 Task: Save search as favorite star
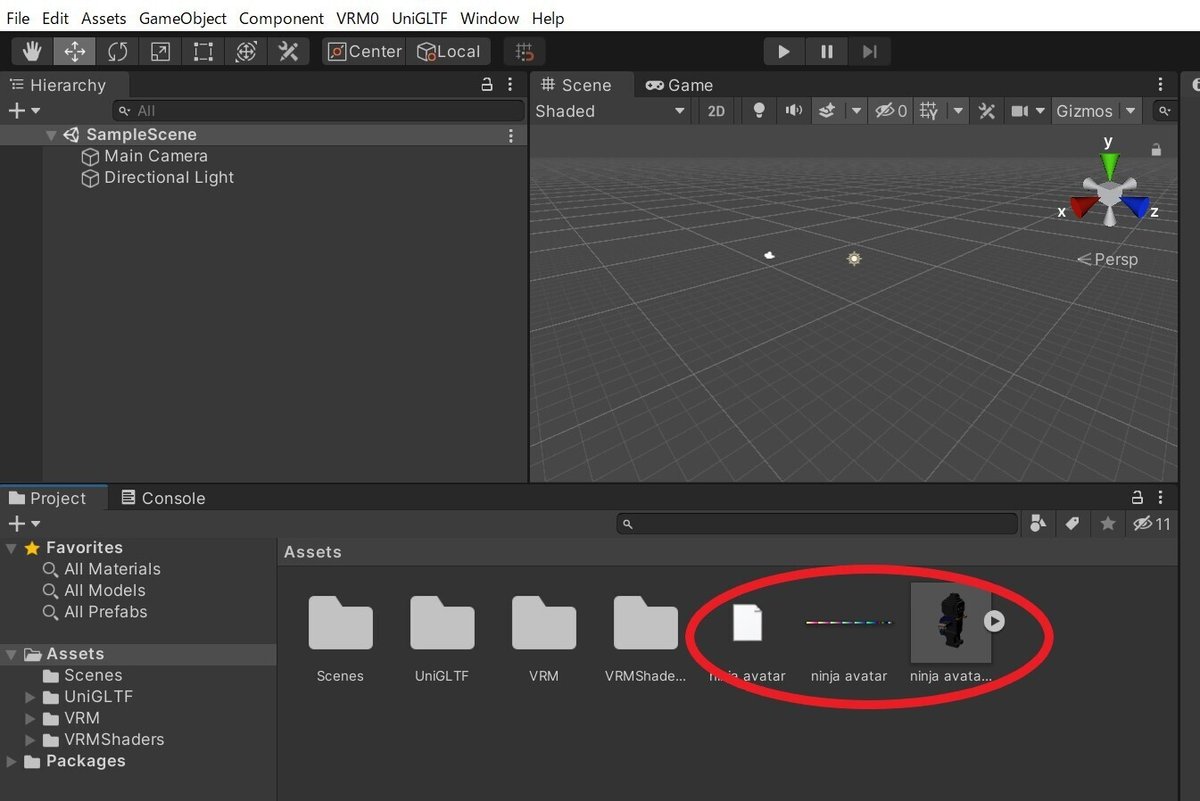(x=1107, y=523)
